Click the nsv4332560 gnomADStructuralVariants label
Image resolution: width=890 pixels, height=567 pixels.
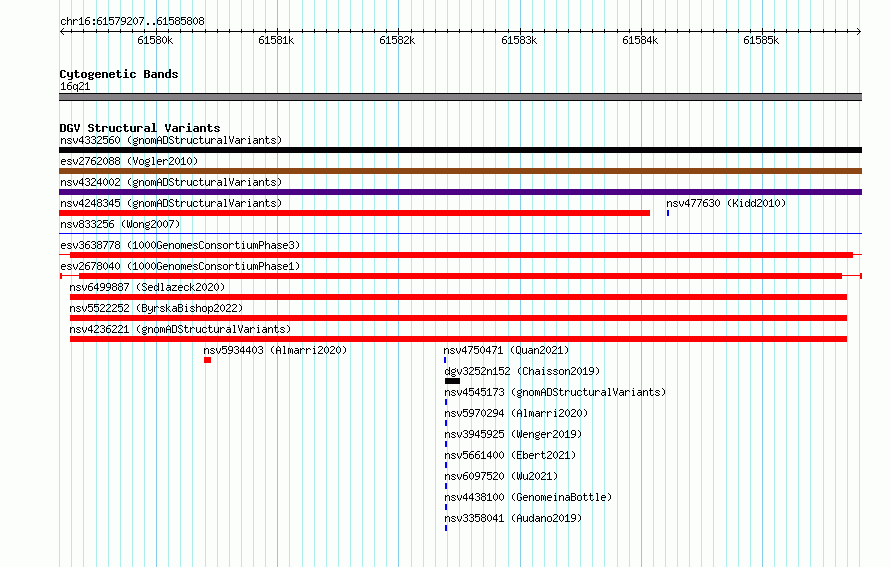pyautogui.click(x=171, y=140)
